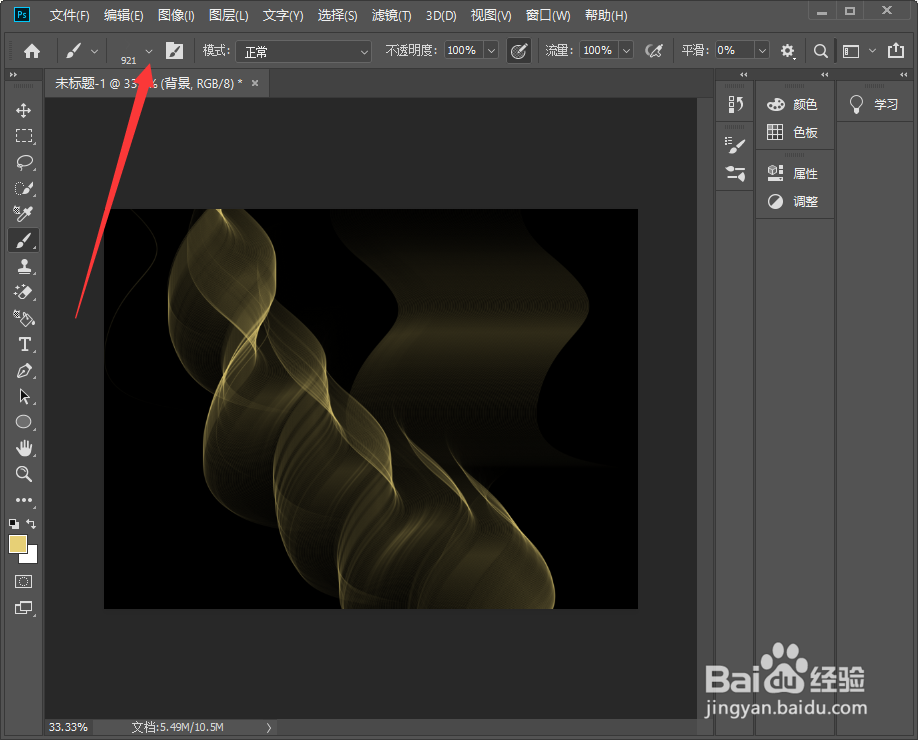Change screen mode from toolbox
Screen dimensions: 918x740
click(23, 608)
